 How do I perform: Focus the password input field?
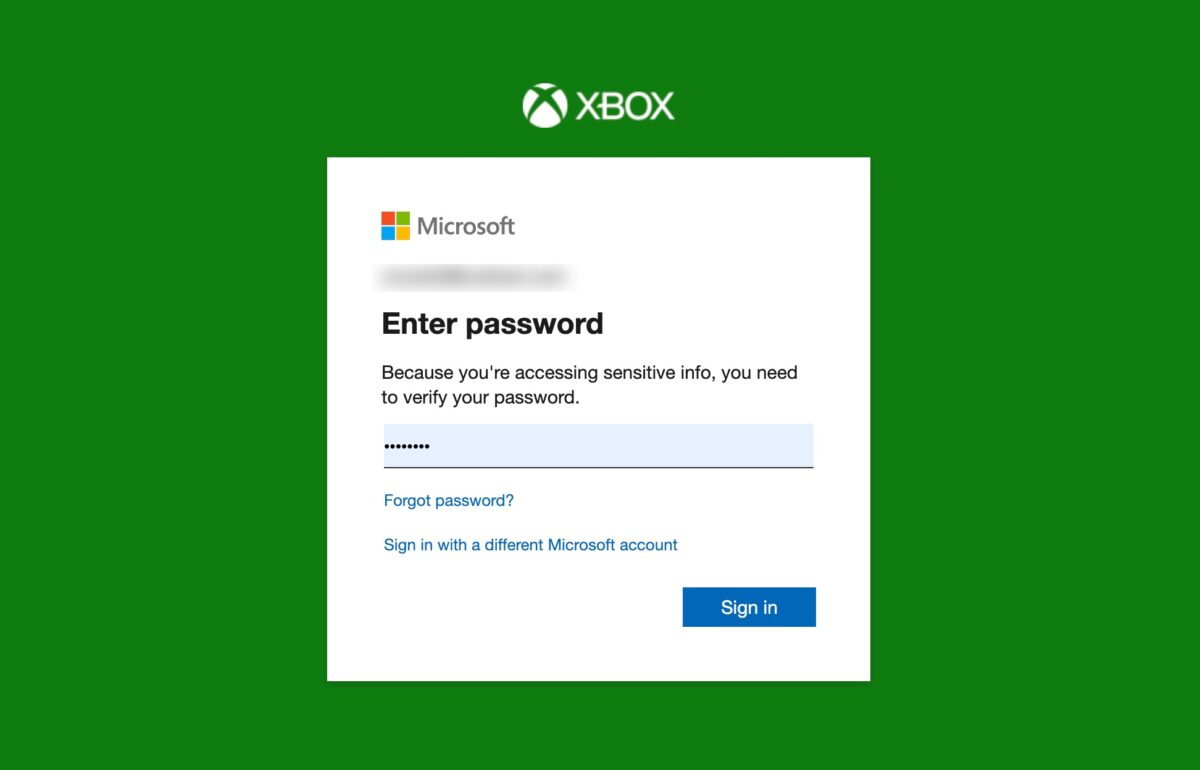click(598, 446)
